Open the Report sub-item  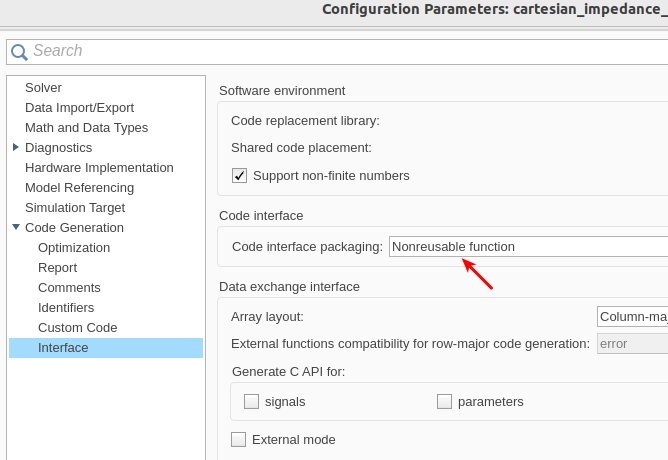coord(57,268)
